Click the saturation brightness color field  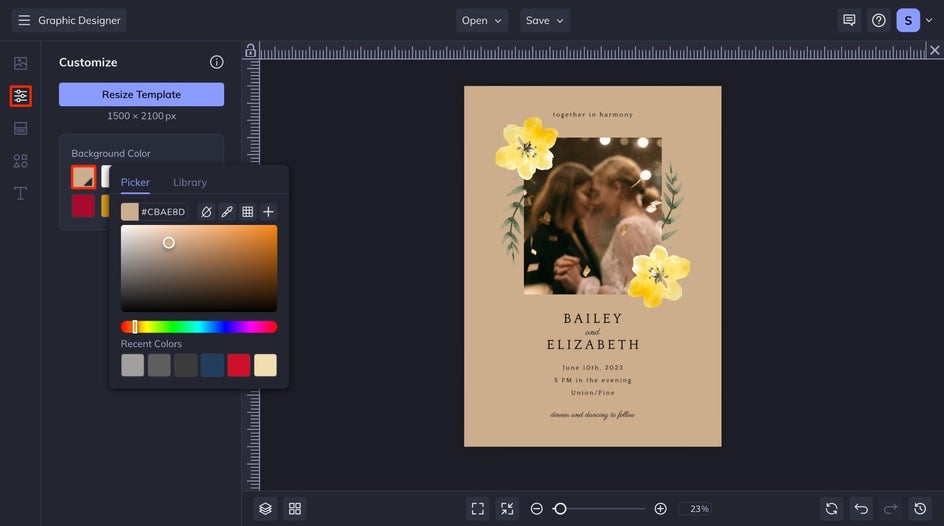(x=199, y=268)
